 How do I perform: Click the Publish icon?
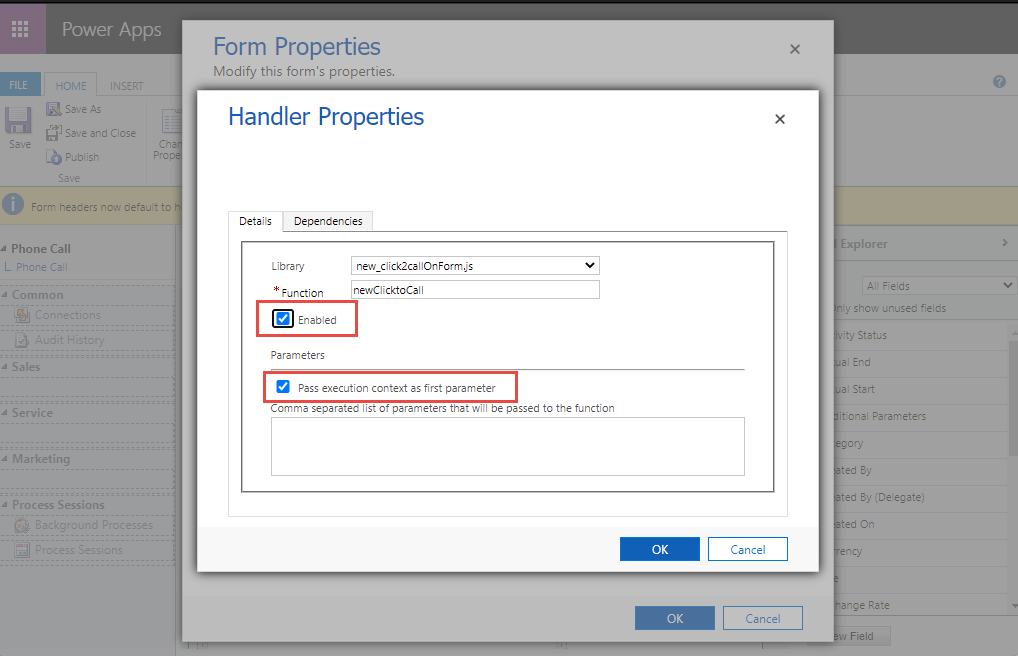(x=53, y=157)
